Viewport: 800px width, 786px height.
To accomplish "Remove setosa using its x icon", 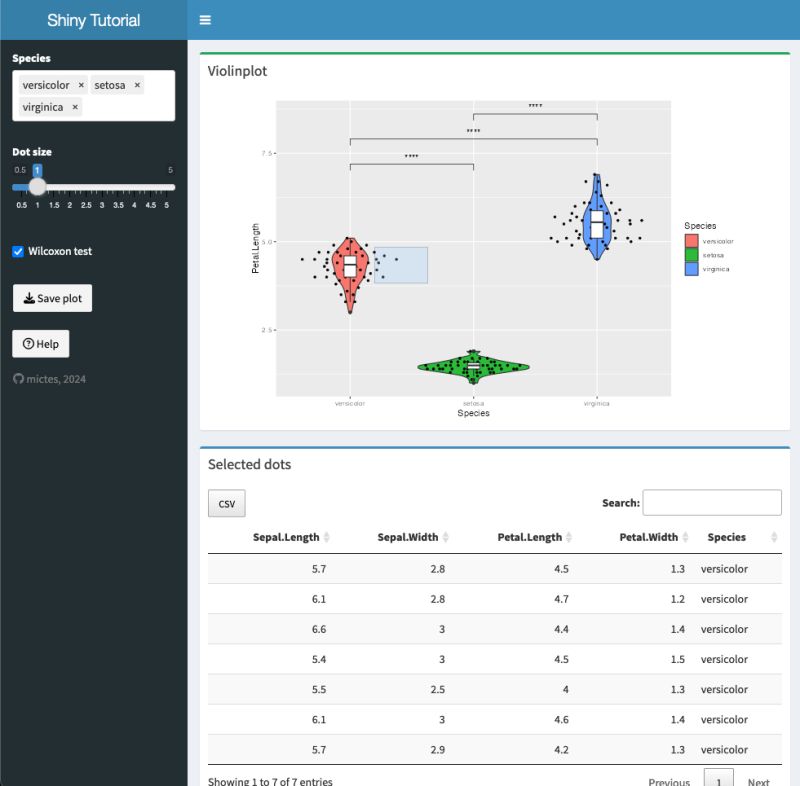I will point(136,85).
